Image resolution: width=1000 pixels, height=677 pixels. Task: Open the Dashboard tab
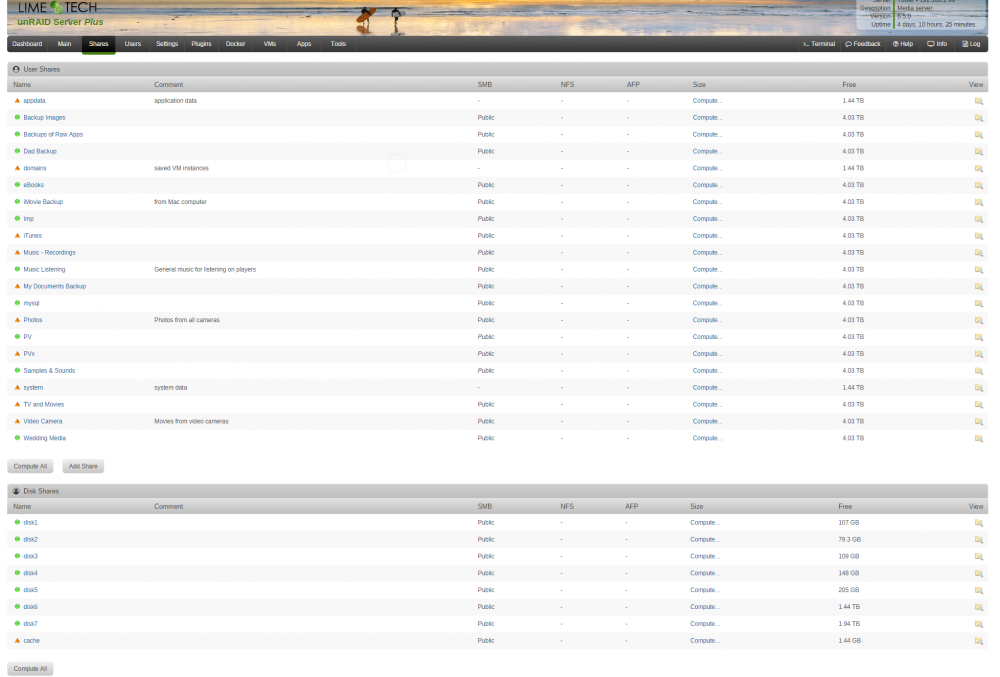click(x=27, y=44)
